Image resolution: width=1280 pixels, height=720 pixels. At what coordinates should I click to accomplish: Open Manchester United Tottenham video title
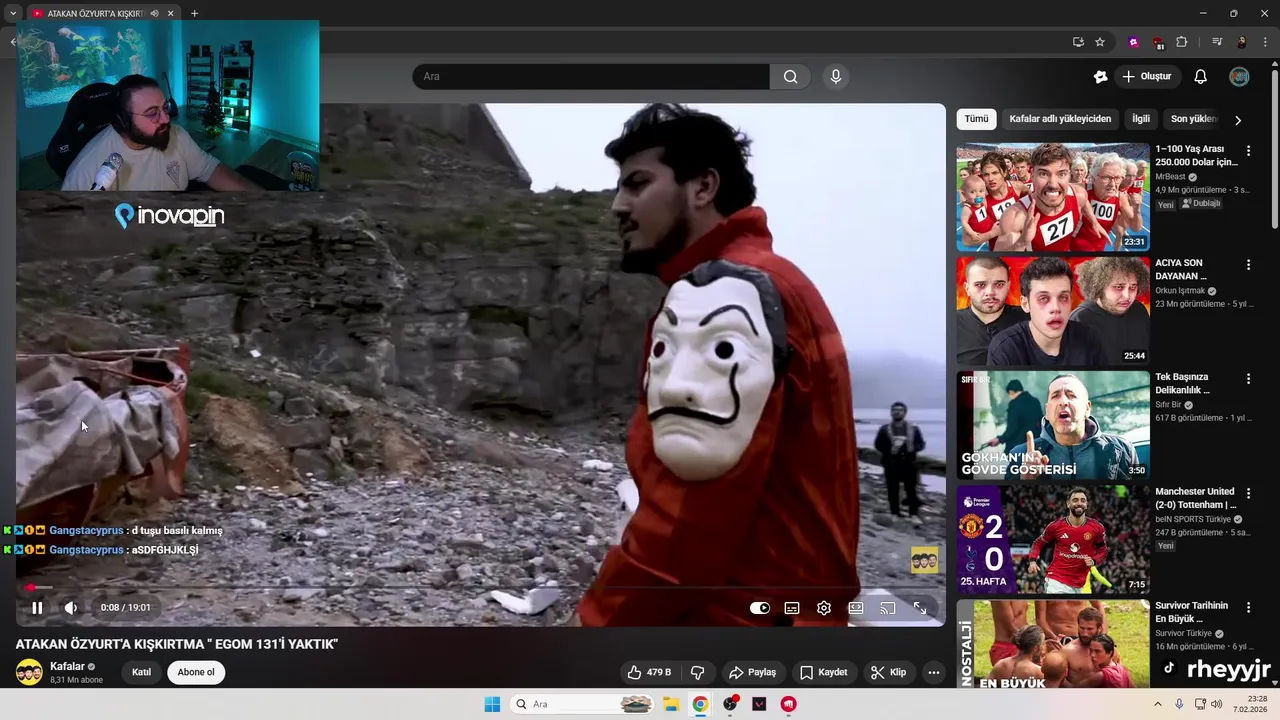click(1196, 498)
